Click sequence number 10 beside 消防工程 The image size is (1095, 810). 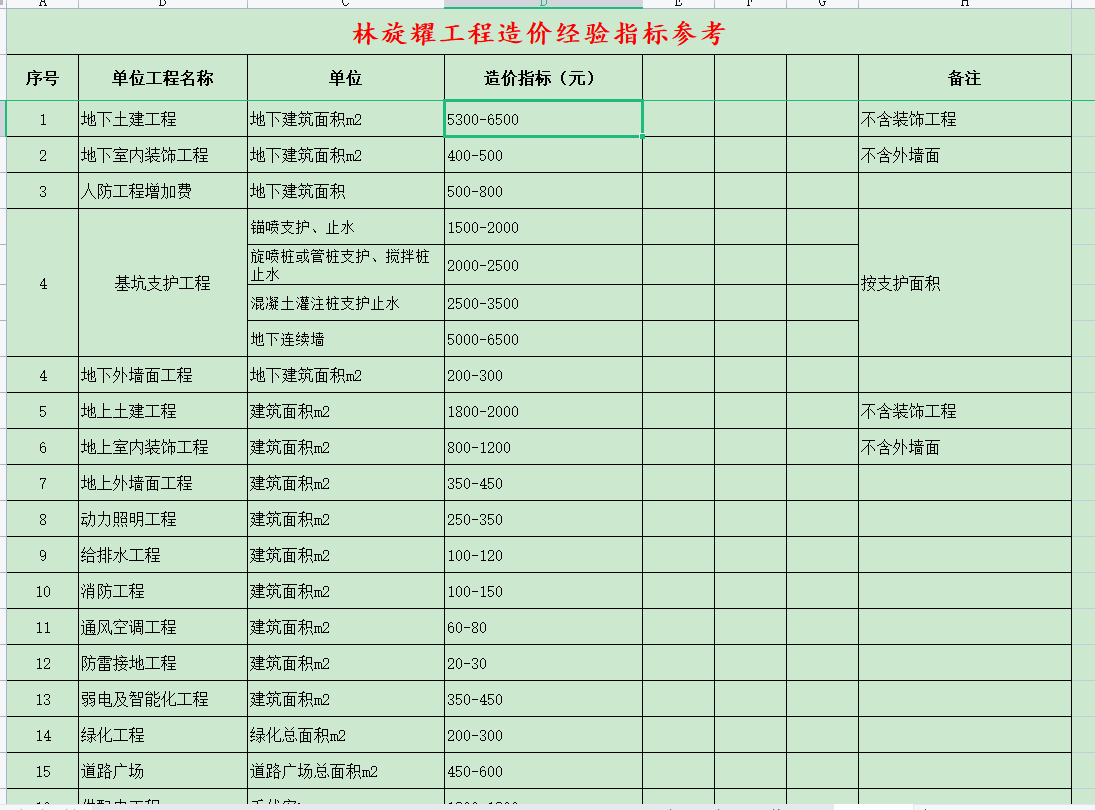[43, 591]
